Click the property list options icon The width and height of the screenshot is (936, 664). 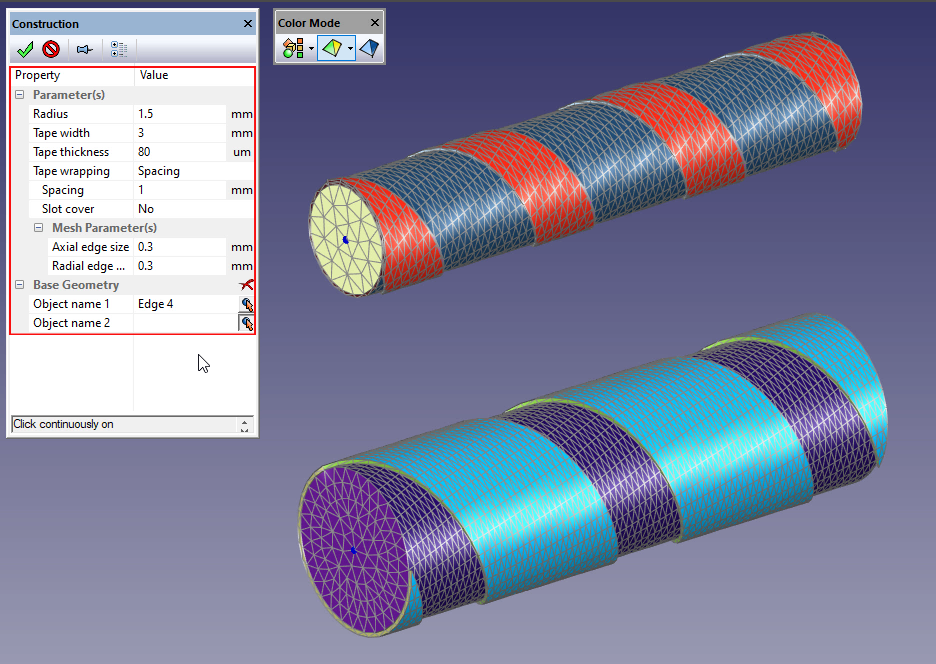pyautogui.click(x=119, y=49)
